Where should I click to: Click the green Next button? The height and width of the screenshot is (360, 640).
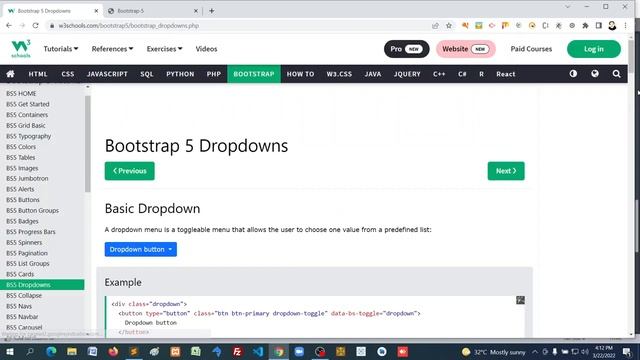[x=506, y=171]
